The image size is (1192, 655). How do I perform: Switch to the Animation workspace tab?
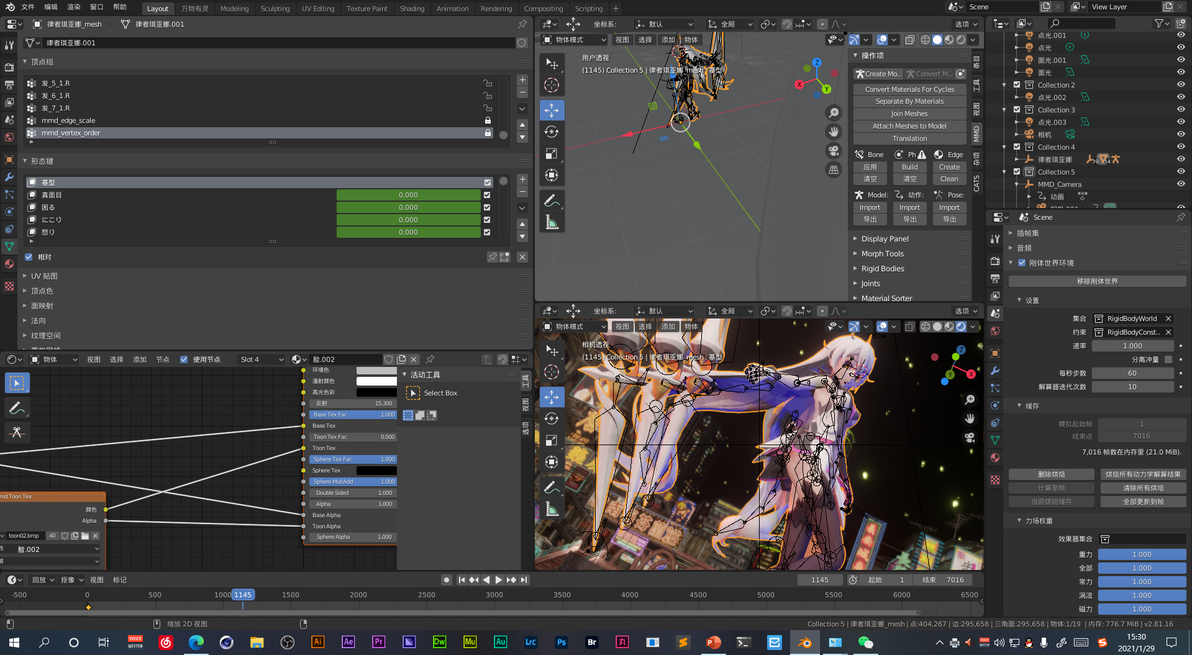click(452, 8)
